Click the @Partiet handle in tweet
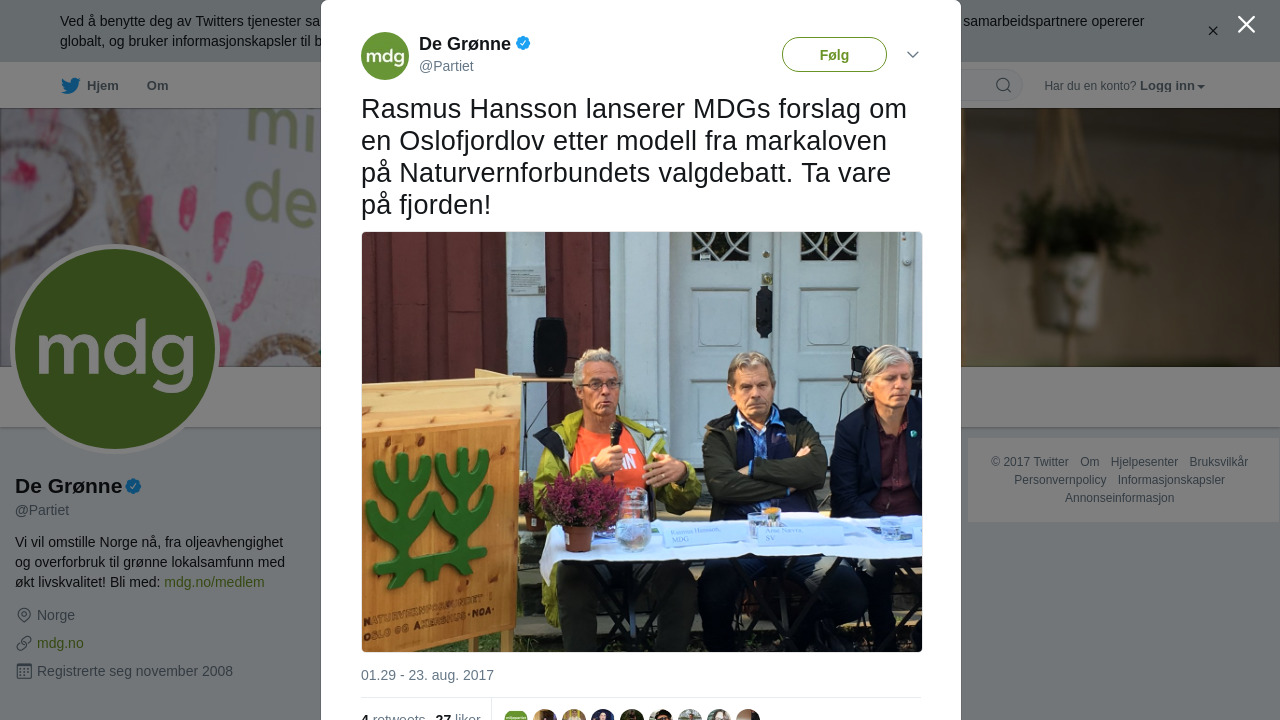The width and height of the screenshot is (1280, 720). point(446,66)
